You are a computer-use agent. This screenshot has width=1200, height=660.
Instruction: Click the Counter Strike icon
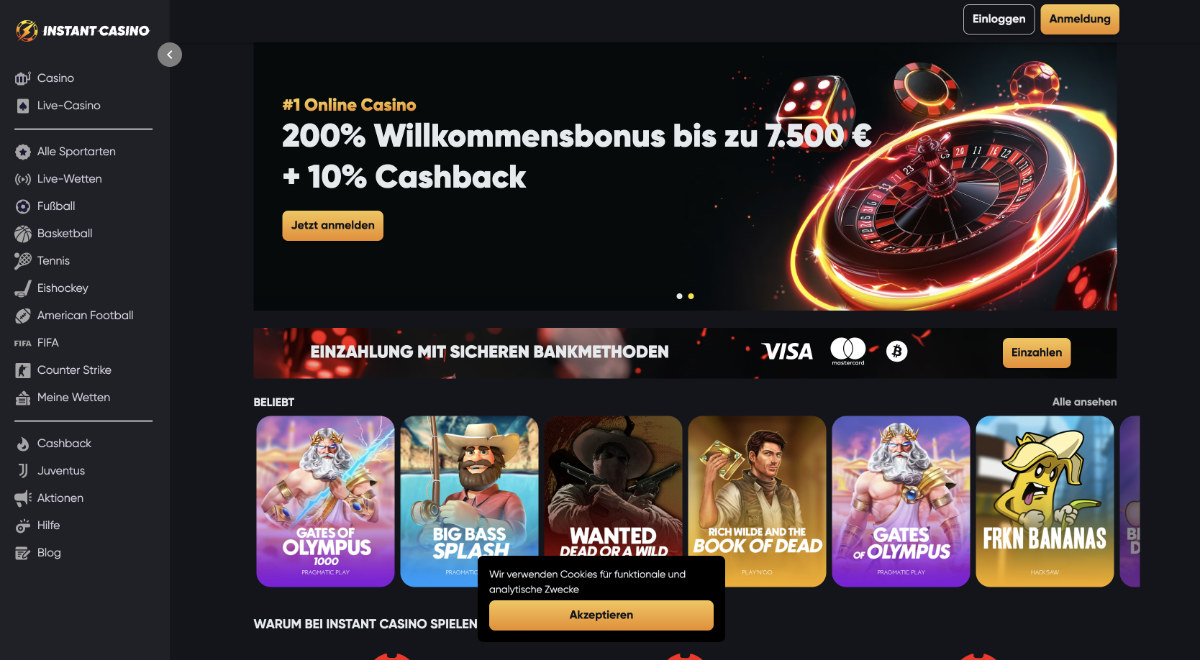[22, 370]
